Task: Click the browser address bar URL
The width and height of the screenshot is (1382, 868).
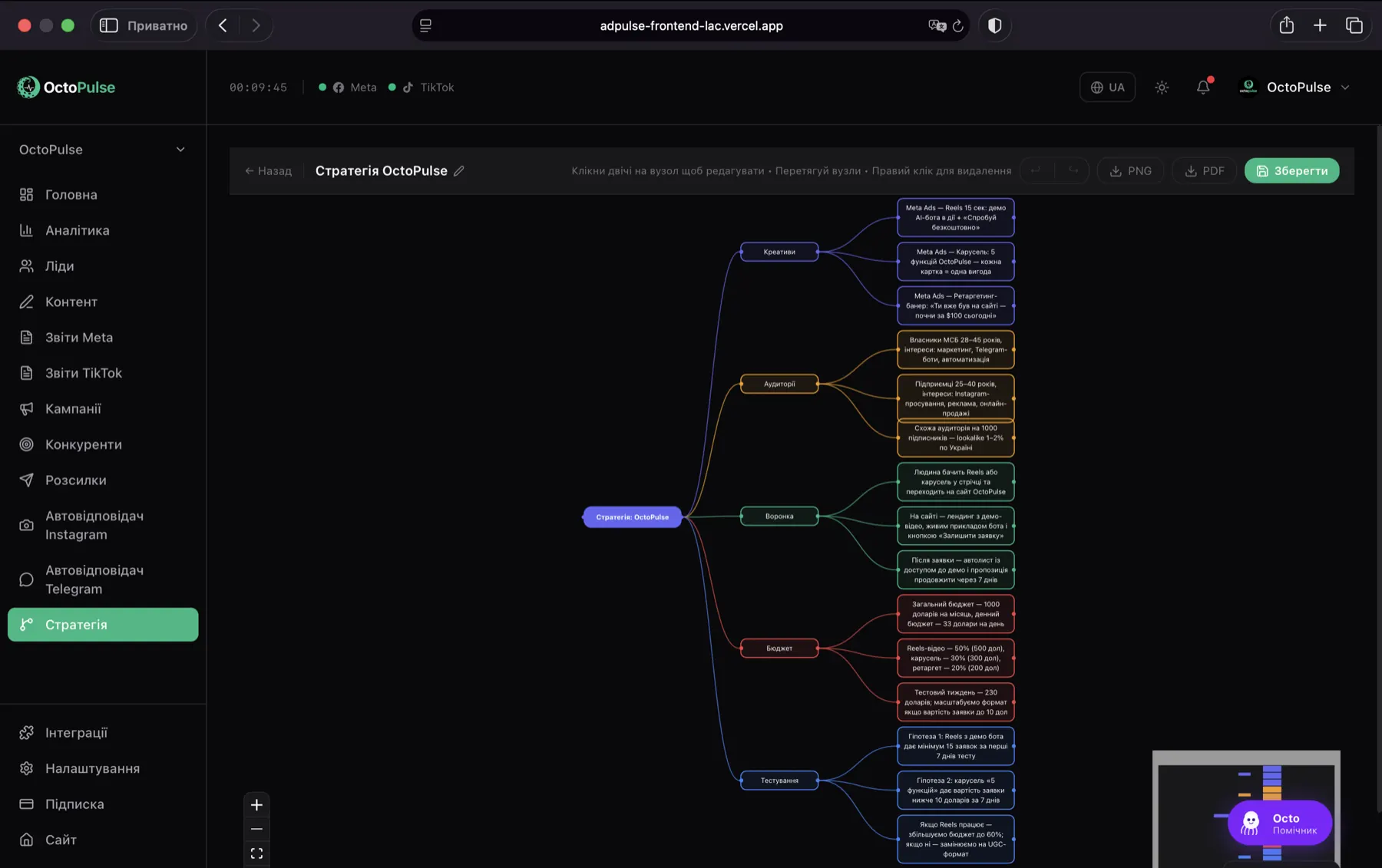Action: coord(691,25)
